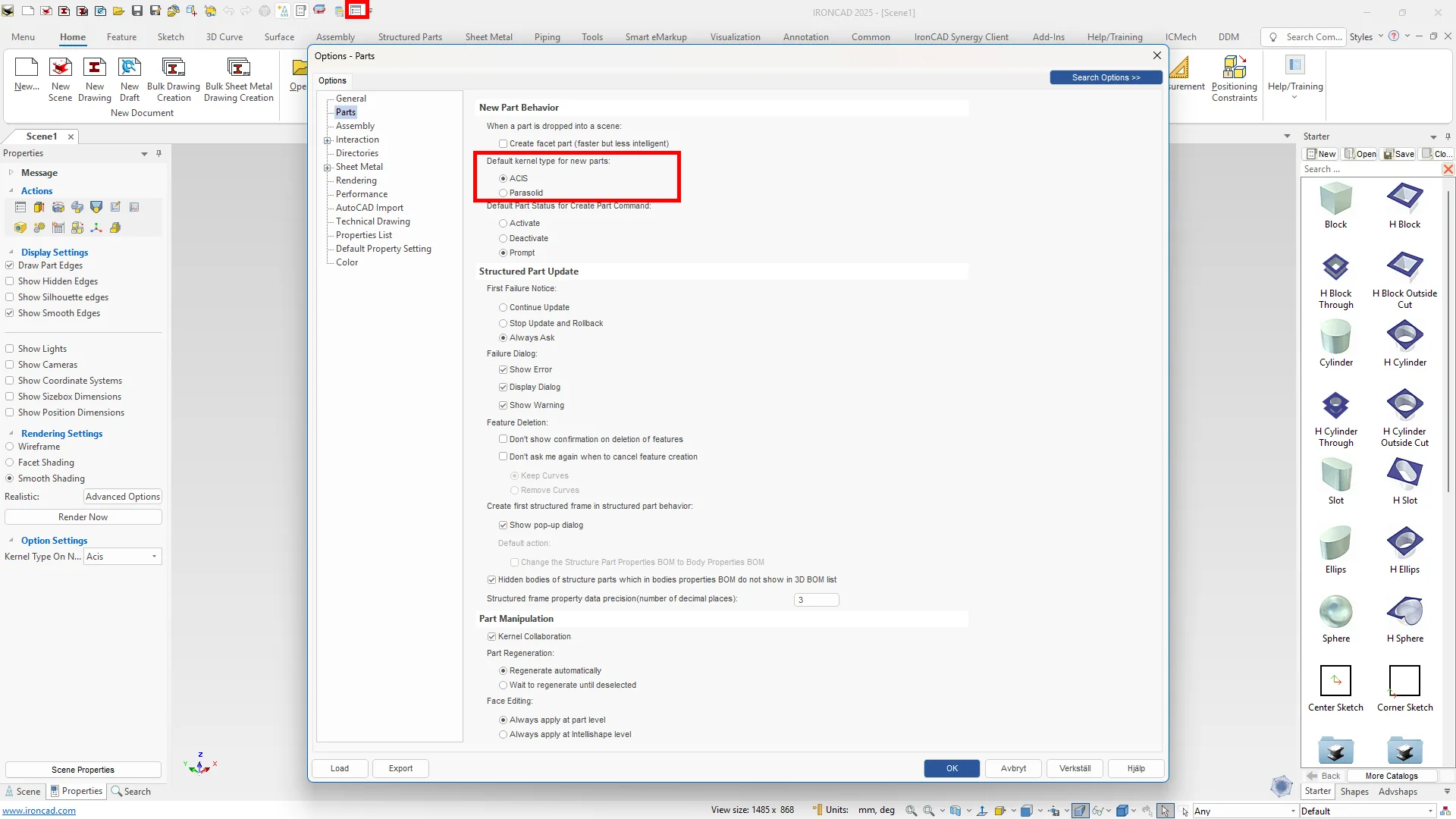Open the Default style dropdown in status bar
1456x819 pixels.
click(1367, 811)
